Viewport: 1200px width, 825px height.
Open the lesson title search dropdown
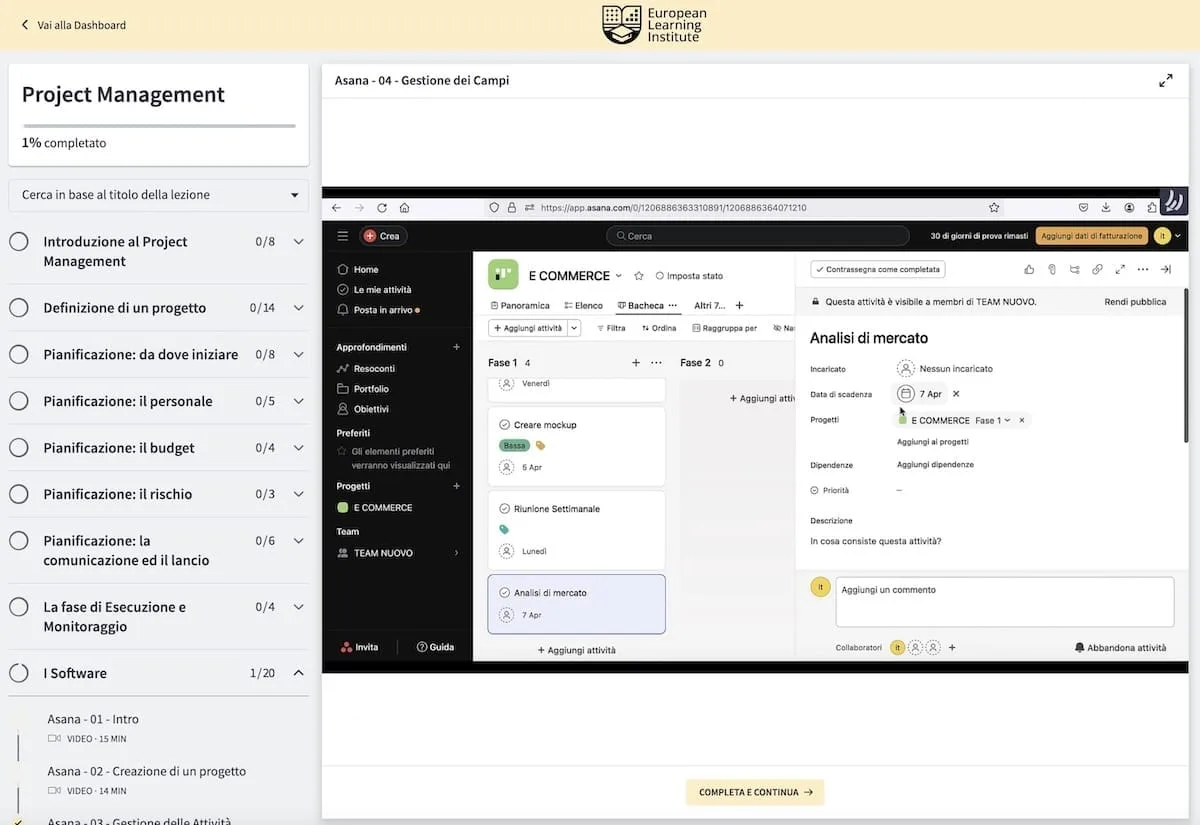158,195
